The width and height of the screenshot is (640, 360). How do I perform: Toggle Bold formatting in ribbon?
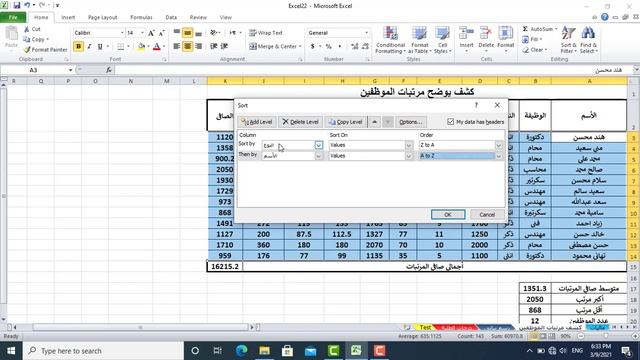tap(78, 47)
